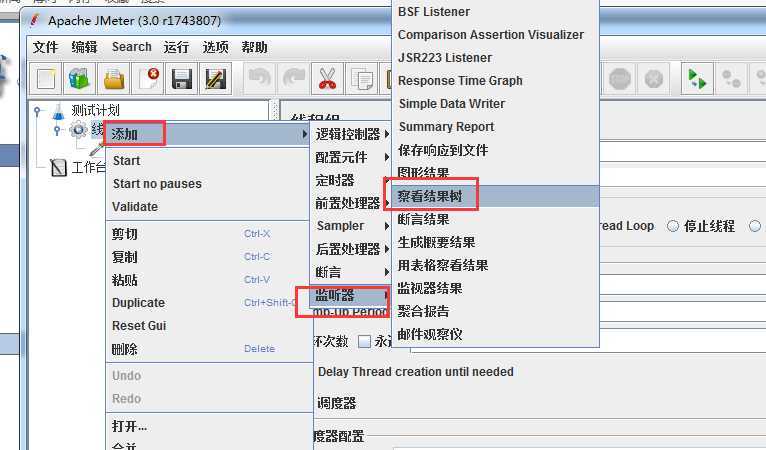
Task: Click the Redo arrow toolbar icon
Action: [x=293, y=79]
